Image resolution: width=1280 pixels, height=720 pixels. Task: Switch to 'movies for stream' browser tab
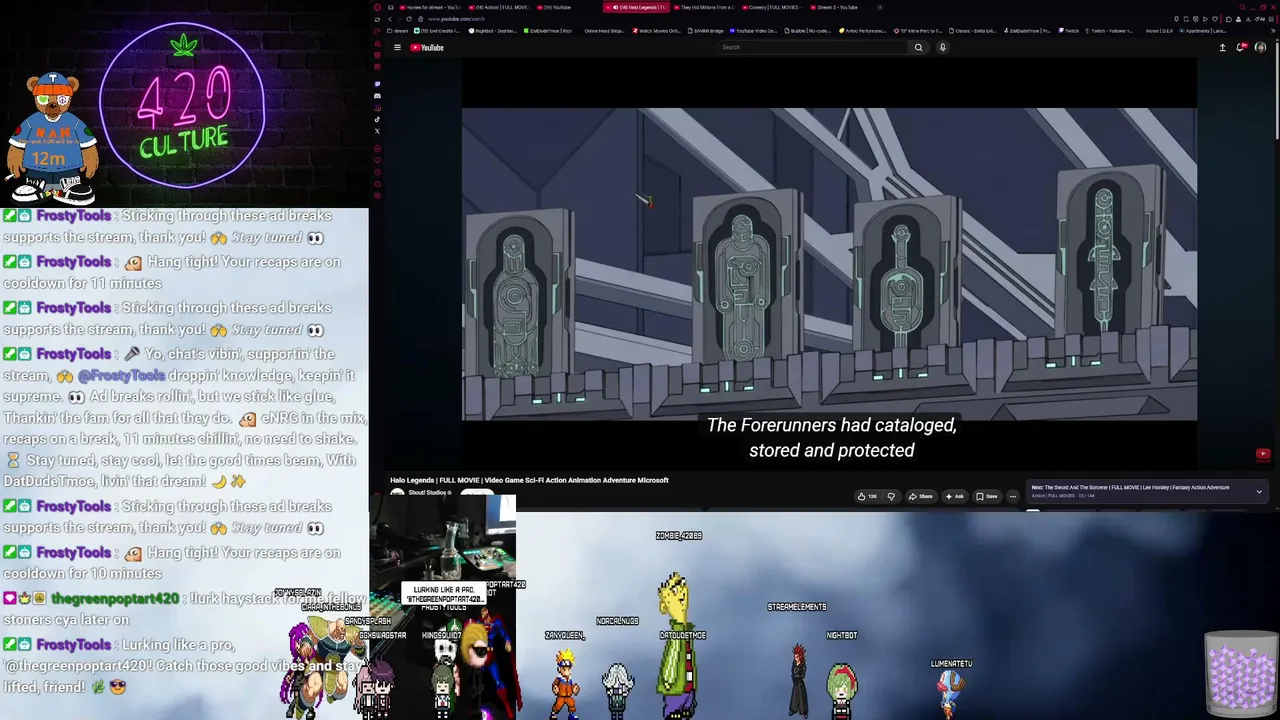430,7
